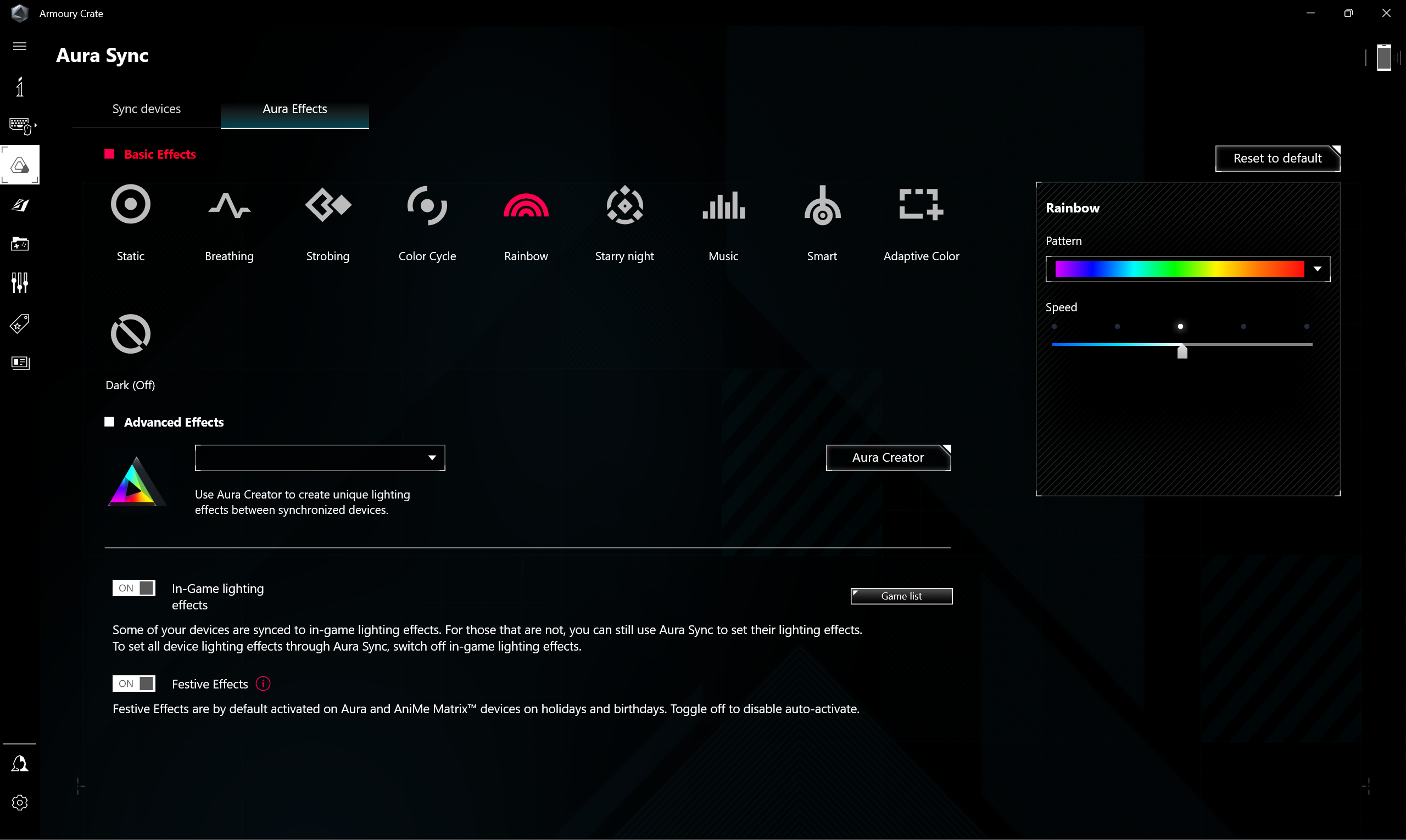
Task: Select the Smart effect icon
Action: 822,205
